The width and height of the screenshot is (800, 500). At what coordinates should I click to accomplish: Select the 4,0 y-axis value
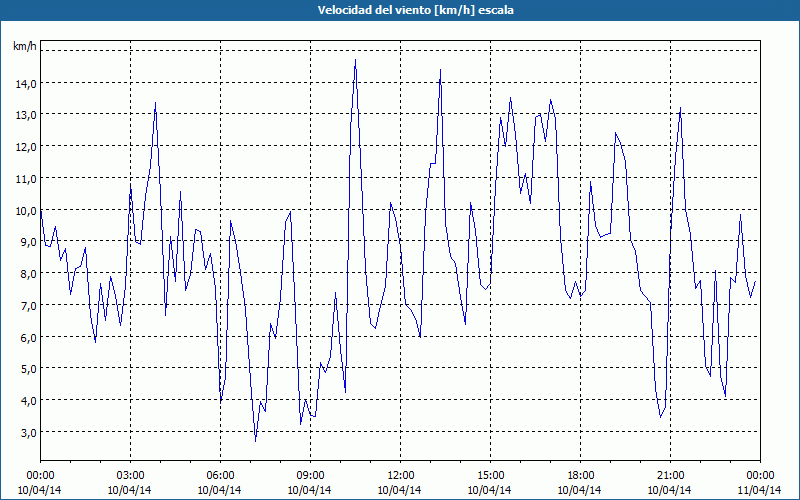[x=28, y=401]
